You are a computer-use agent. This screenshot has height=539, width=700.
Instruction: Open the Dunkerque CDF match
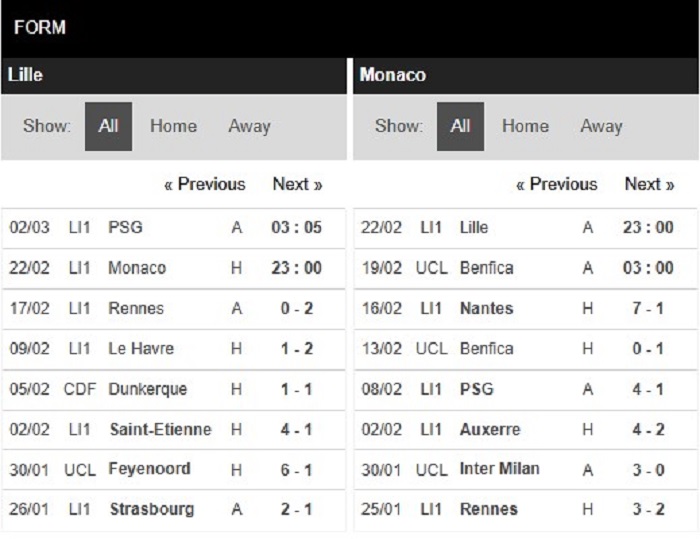coord(174,389)
